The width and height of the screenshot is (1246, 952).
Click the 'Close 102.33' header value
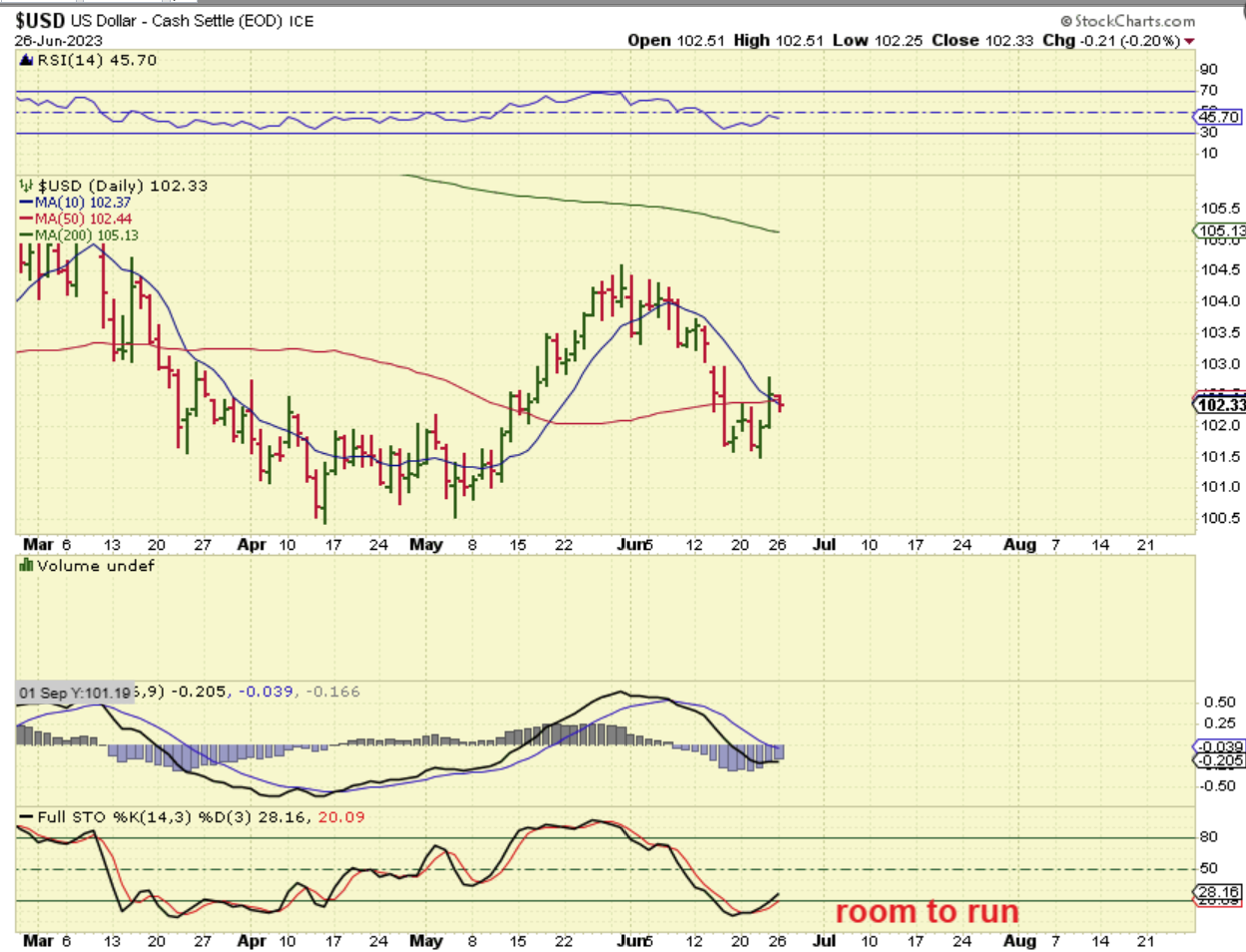(982, 41)
